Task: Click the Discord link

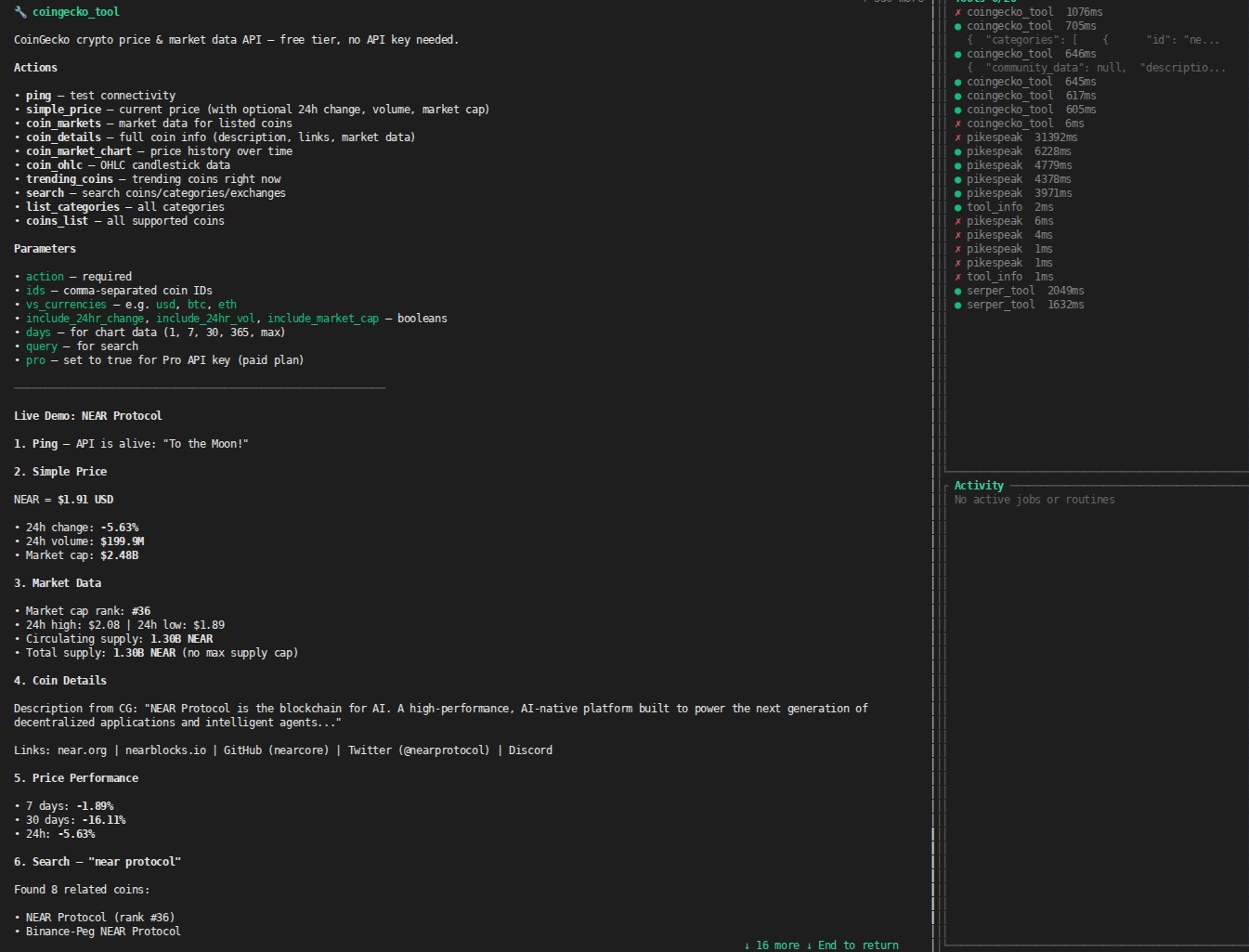Action: click(530, 750)
